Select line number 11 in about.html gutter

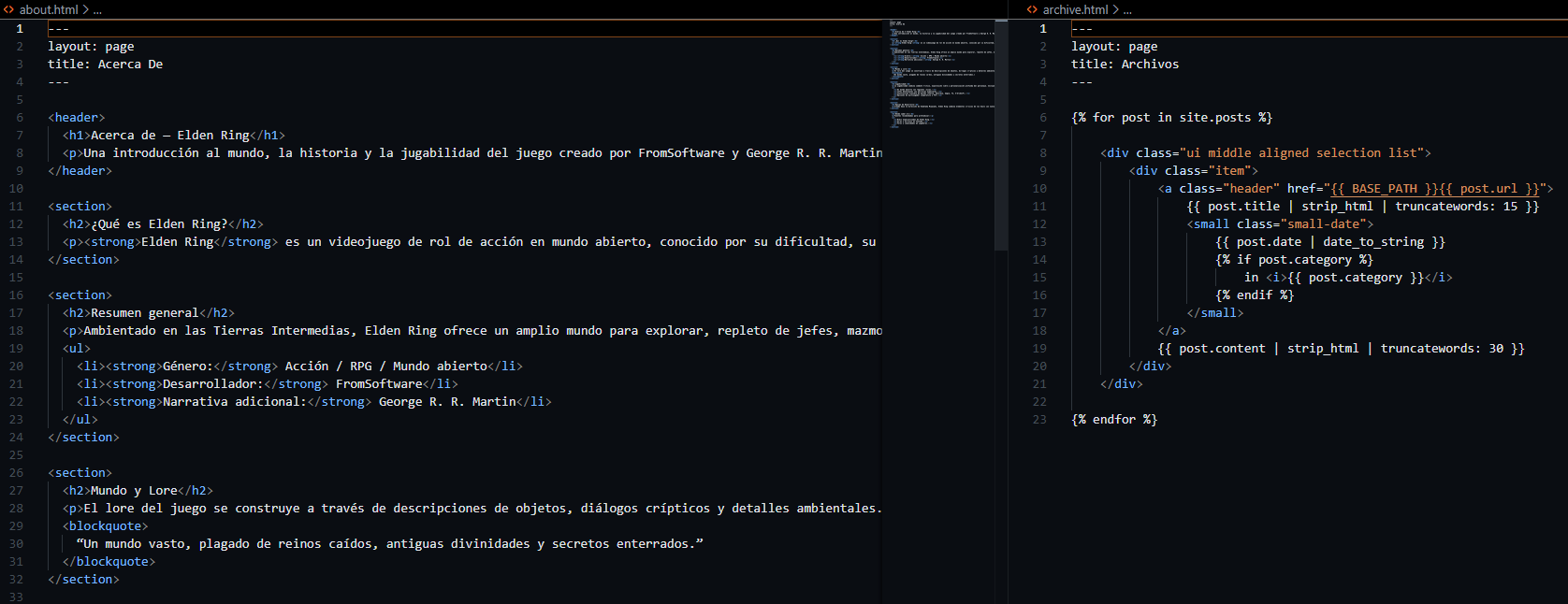coord(16,207)
